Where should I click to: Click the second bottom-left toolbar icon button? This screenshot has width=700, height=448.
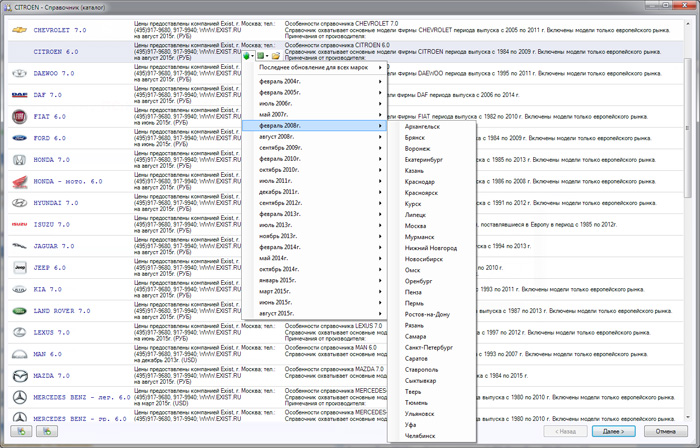46,431
